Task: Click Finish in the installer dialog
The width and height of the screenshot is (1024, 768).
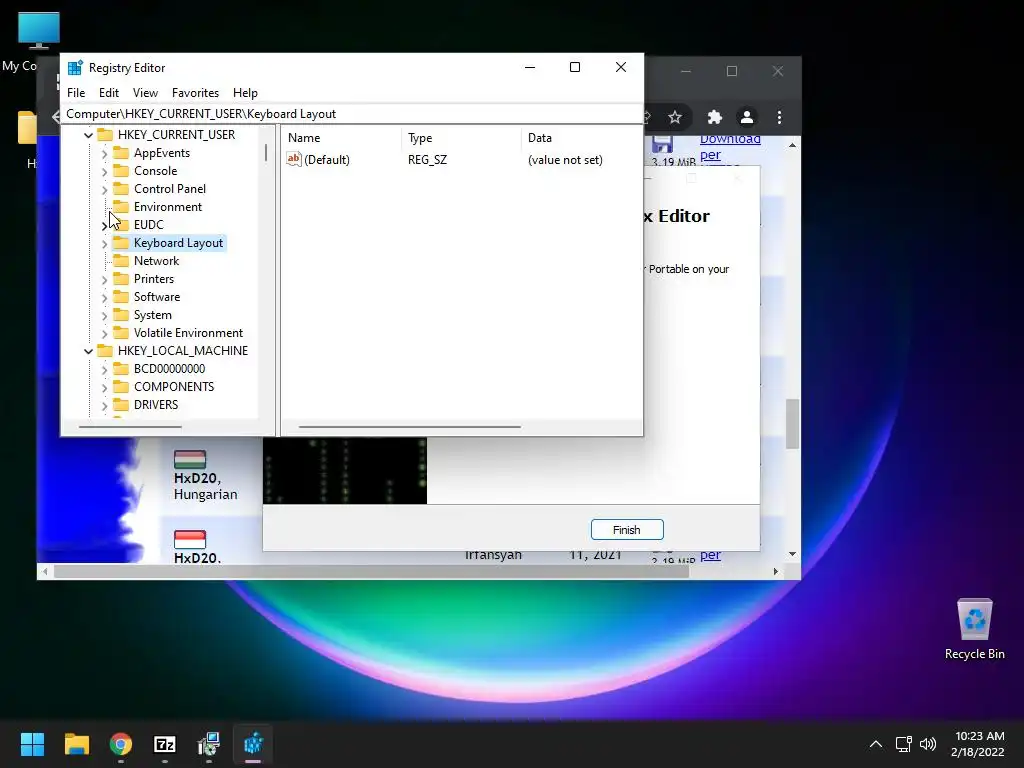Action: coord(627,530)
